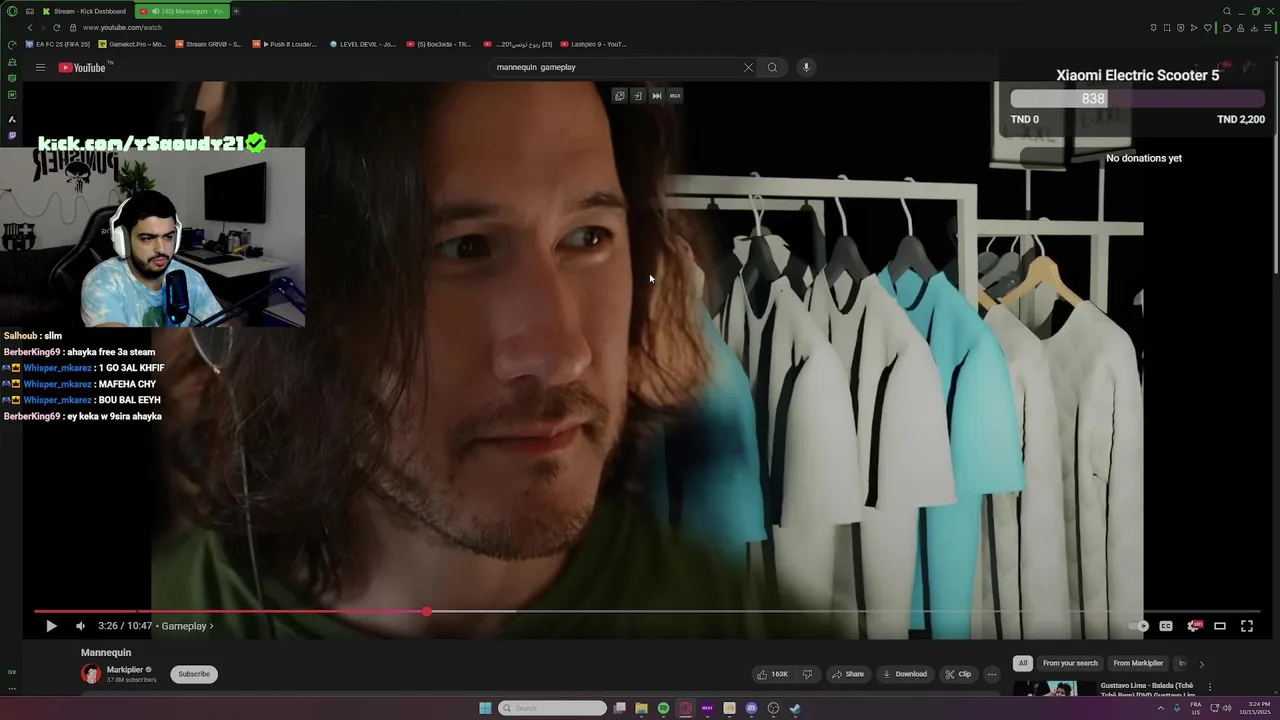Dislike the video
Screen dimensions: 1280x720
(808, 674)
